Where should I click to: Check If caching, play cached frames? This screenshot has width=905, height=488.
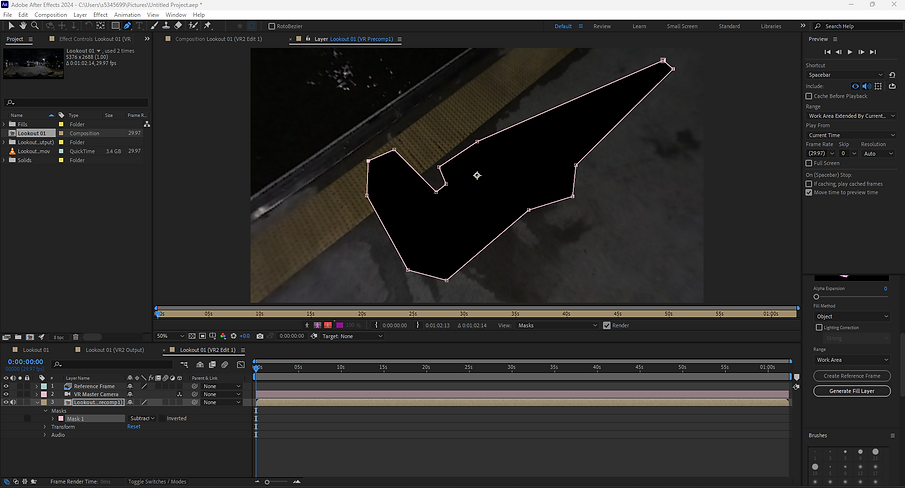tap(809, 183)
